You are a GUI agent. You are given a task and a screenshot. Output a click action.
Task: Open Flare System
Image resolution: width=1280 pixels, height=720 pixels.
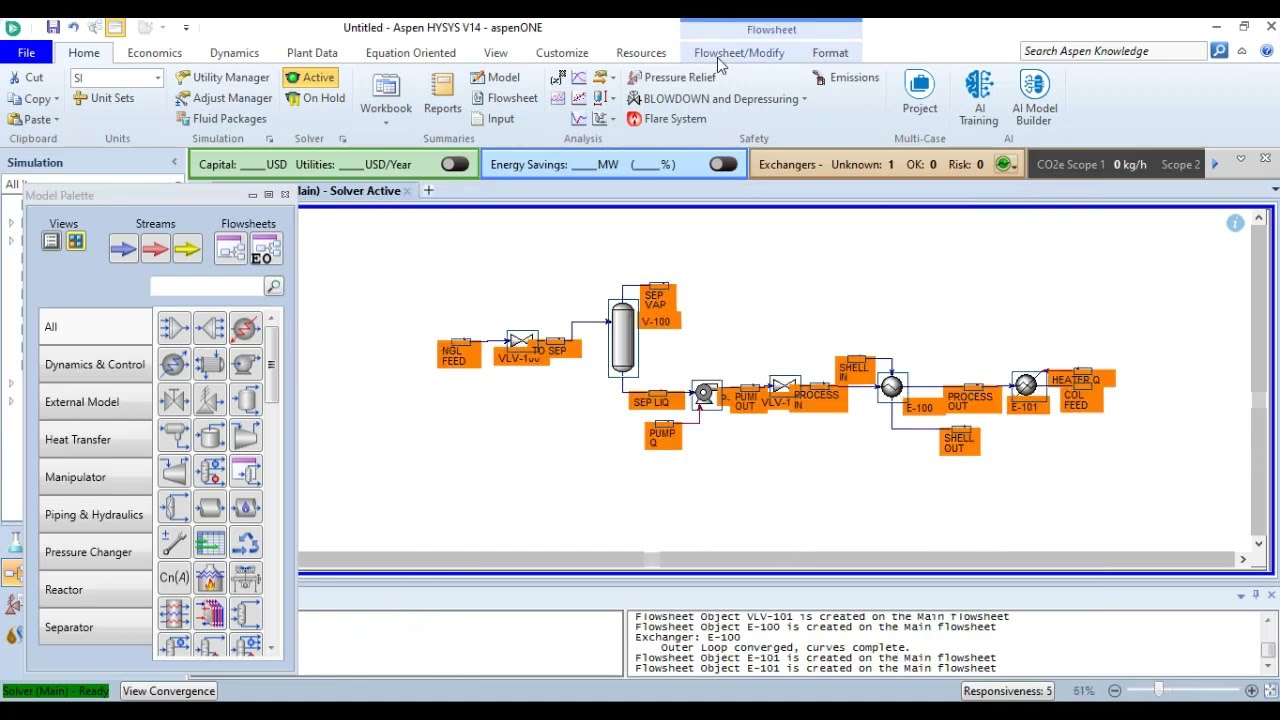(666, 119)
